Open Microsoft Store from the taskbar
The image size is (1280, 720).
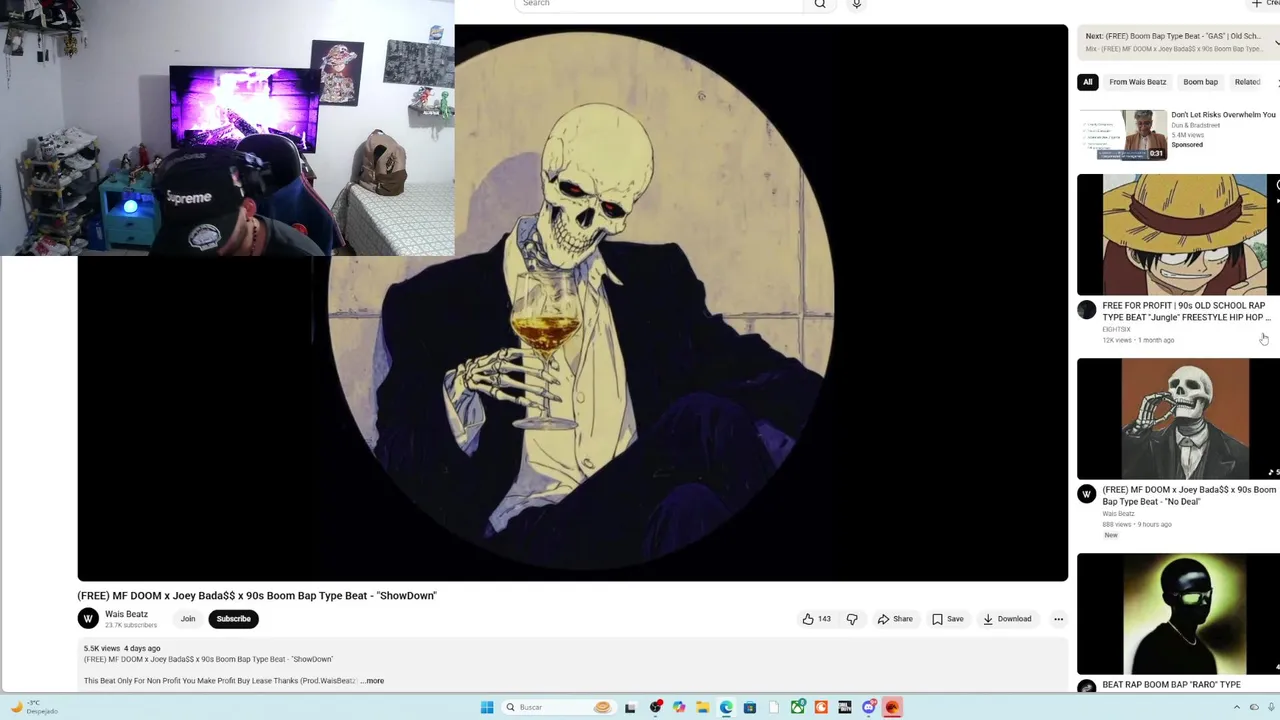tap(750, 707)
